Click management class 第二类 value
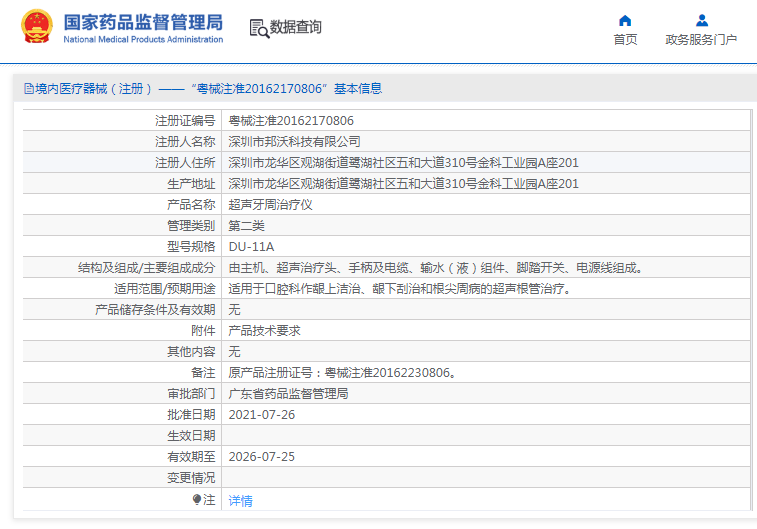 pos(246,226)
